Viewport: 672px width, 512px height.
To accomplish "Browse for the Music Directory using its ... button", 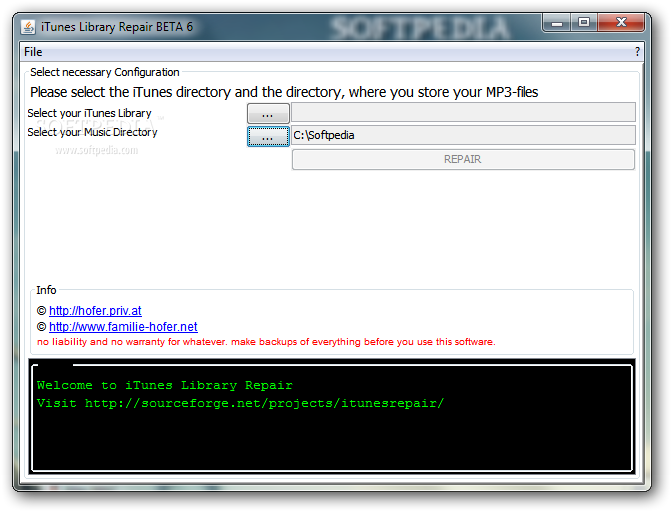I will pos(268,137).
